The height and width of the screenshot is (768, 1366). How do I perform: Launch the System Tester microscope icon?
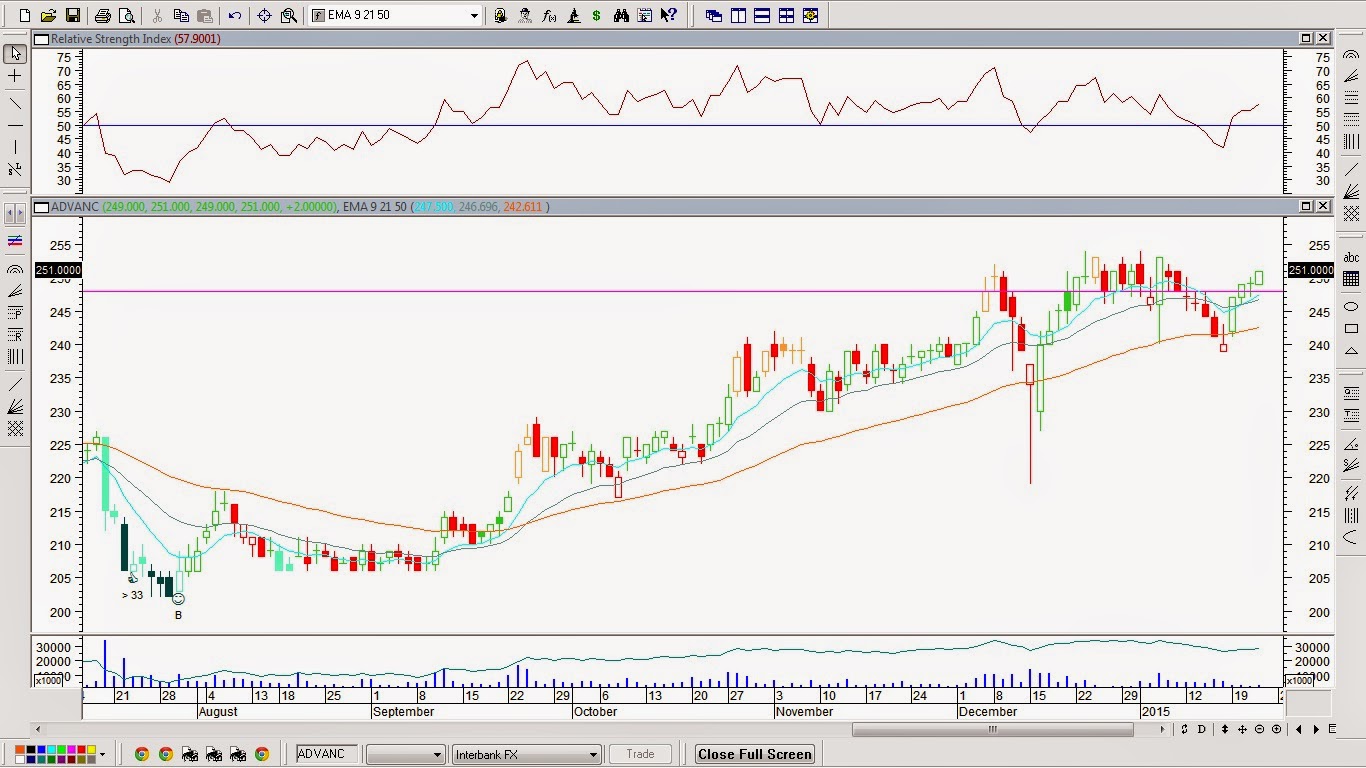(x=573, y=16)
